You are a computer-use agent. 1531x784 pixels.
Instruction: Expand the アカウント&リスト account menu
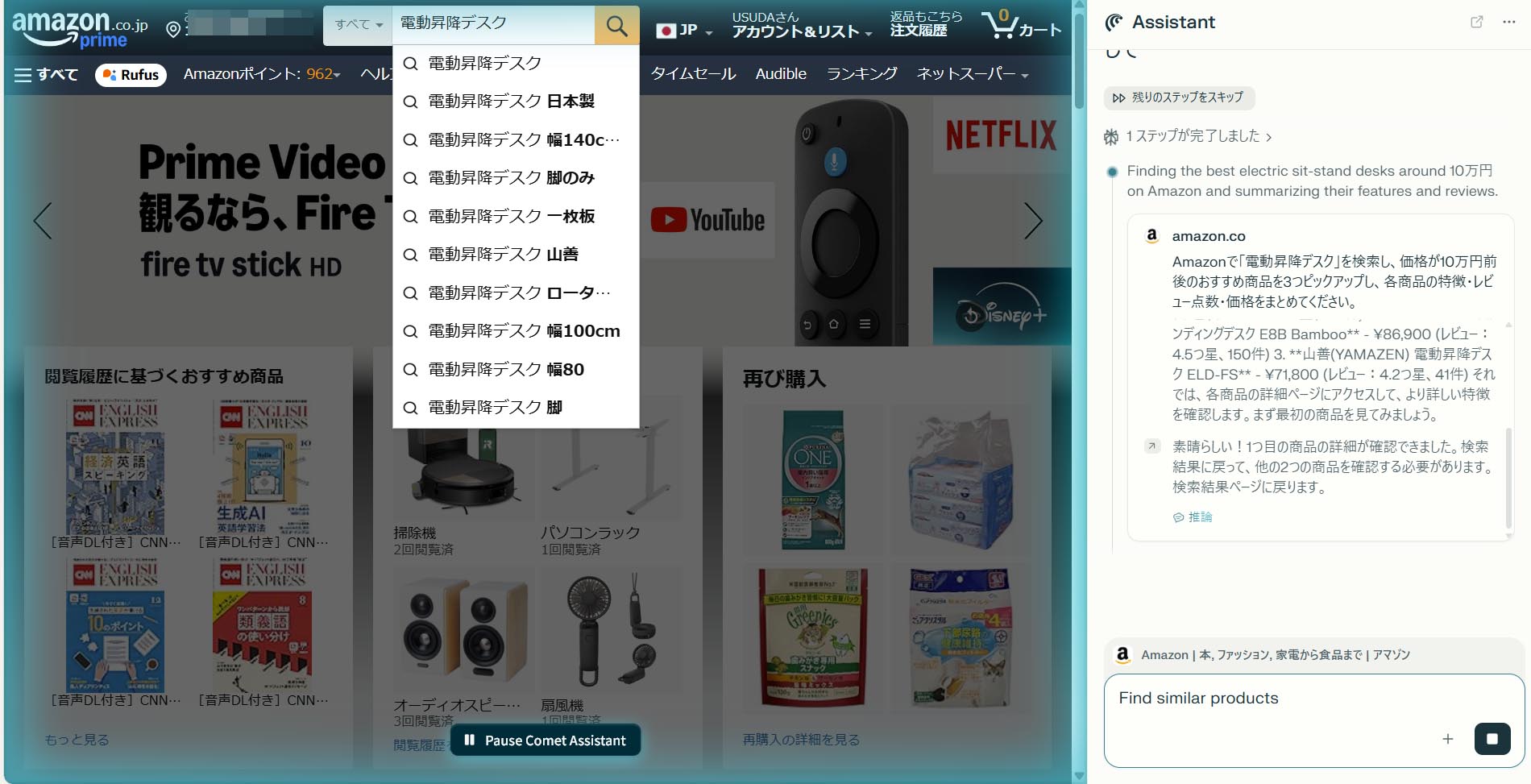tap(801, 31)
